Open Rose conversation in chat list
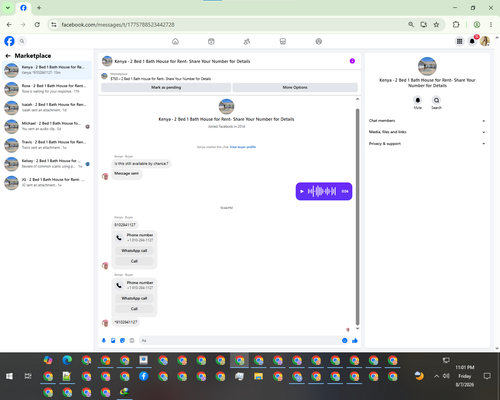 (47, 89)
